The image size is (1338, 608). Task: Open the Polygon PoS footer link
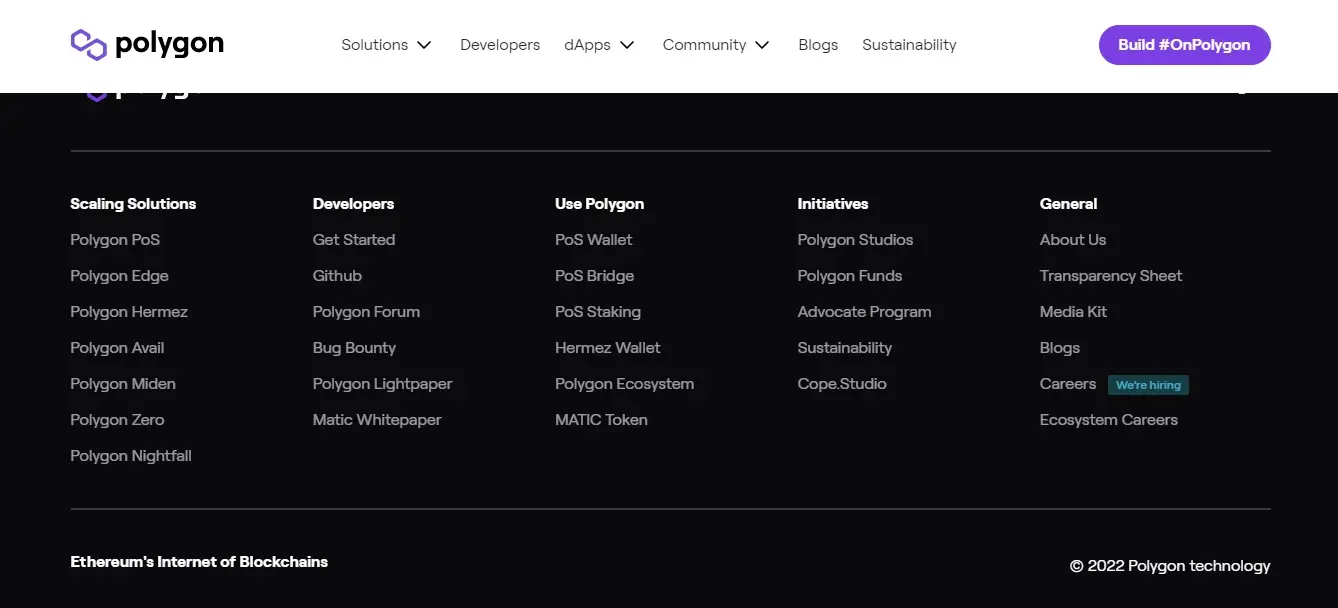[x=115, y=240]
